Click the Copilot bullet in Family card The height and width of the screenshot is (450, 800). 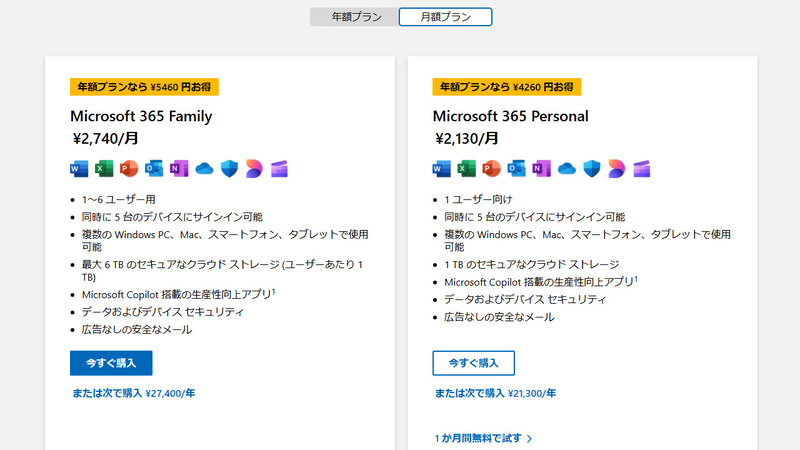pyautogui.click(x=179, y=294)
